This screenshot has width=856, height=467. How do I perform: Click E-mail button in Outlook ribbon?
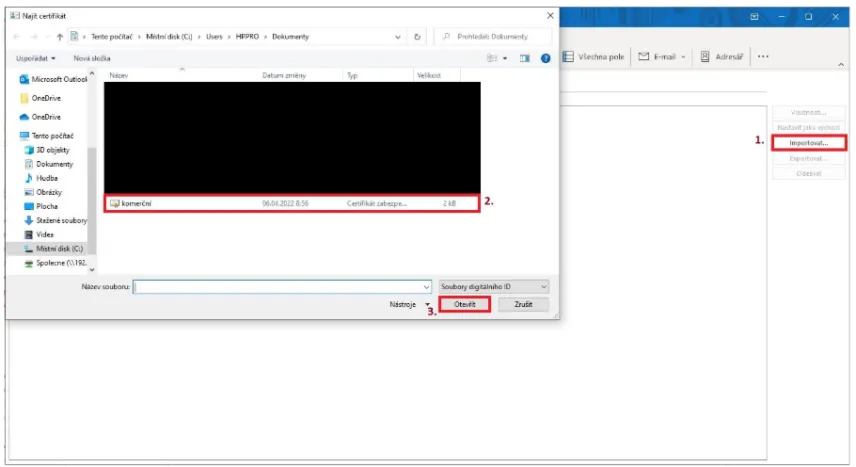657,57
